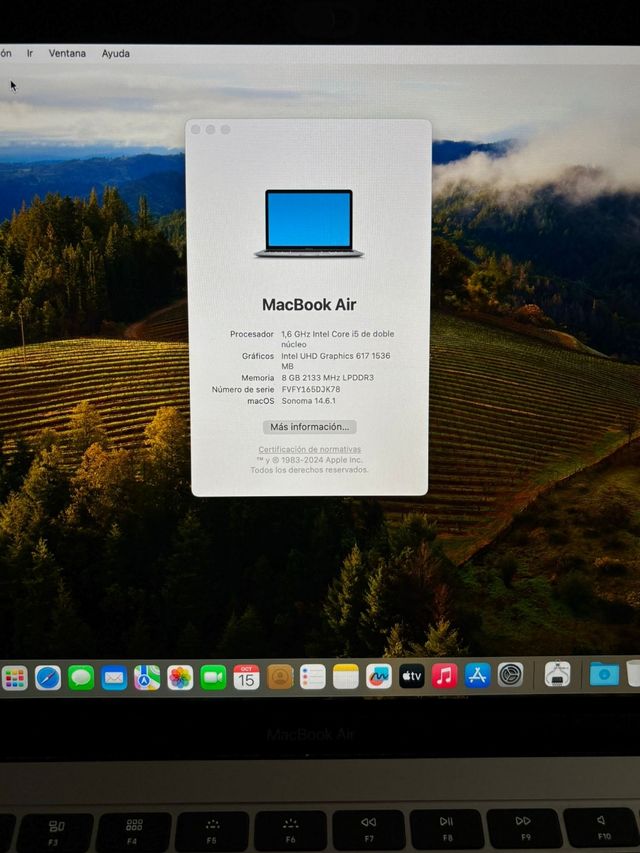Open Calendar showing Oct 15
Screen dimensions: 640x853
(247, 677)
